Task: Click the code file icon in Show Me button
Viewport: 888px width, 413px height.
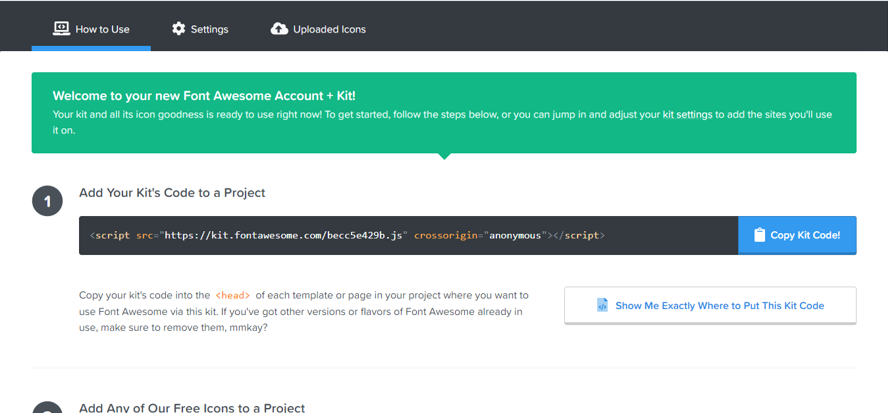Action: point(602,305)
